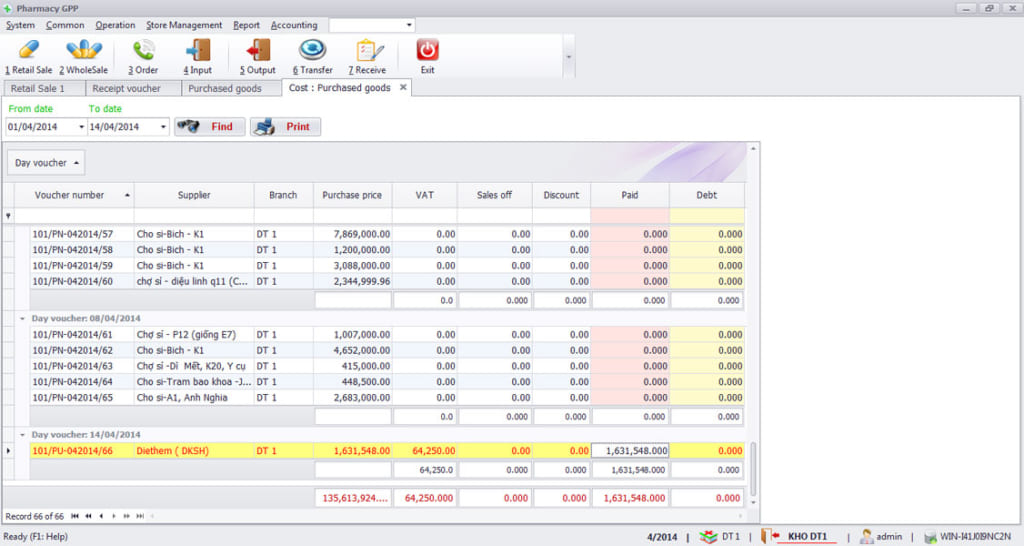Select voucher 101/PN-042014/64 row
The width and height of the screenshot is (1024, 546).
(387, 382)
